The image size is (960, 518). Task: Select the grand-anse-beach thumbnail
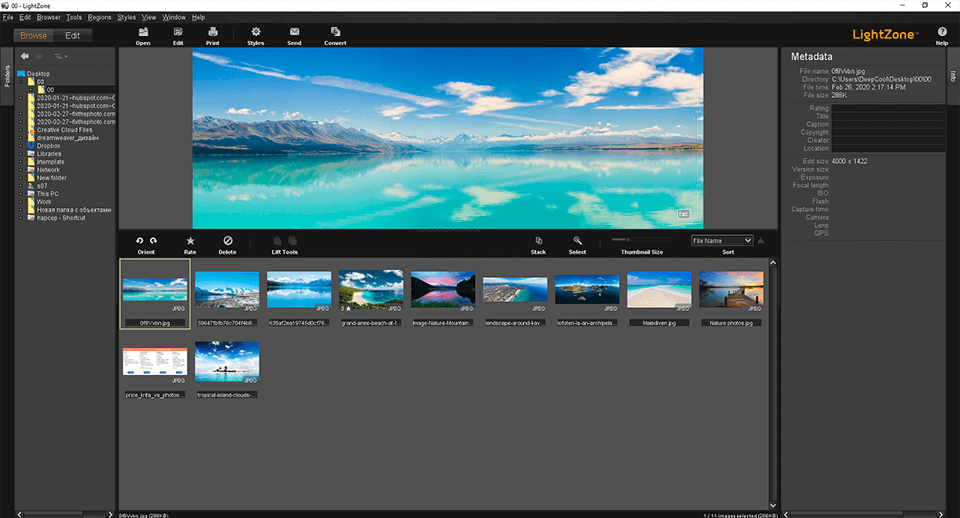371,291
